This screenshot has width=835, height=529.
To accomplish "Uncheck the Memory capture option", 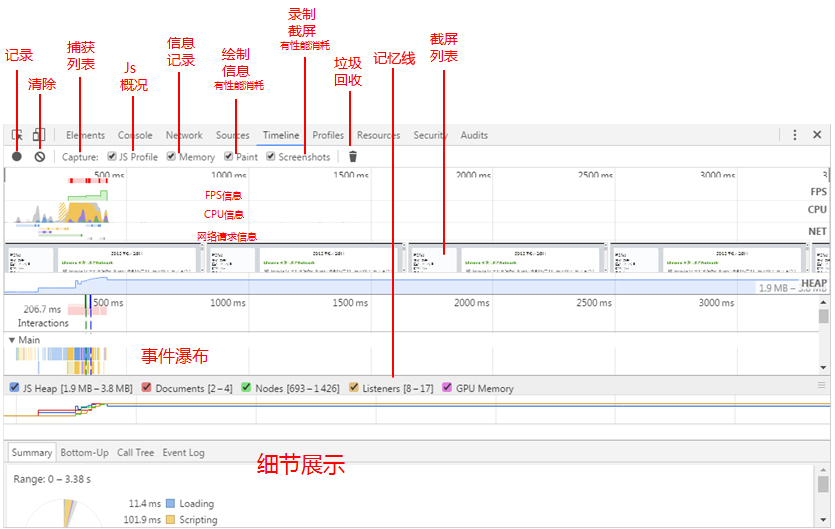I will (x=172, y=157).
